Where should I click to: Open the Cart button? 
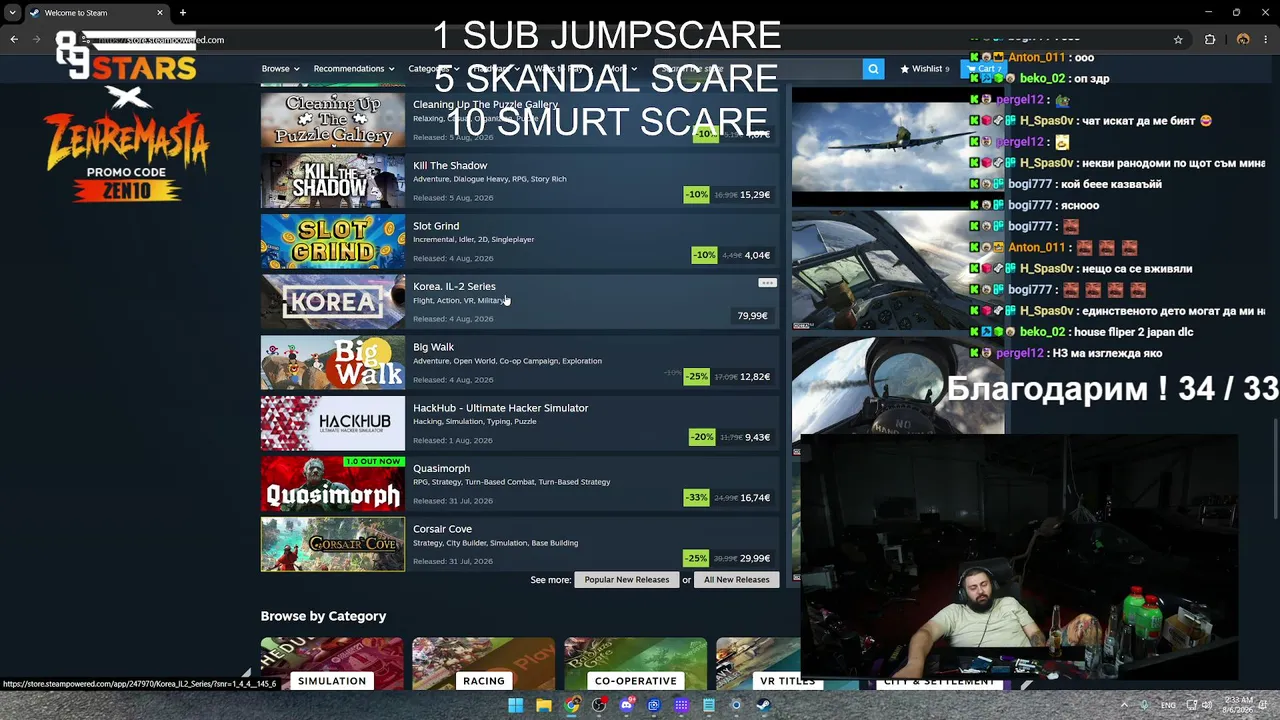pyautogui.click(x=985, y=69)
